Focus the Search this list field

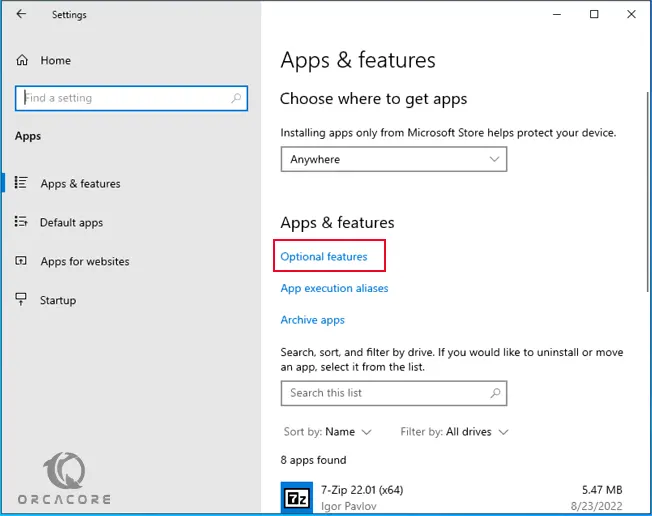(x=394, y=393)
